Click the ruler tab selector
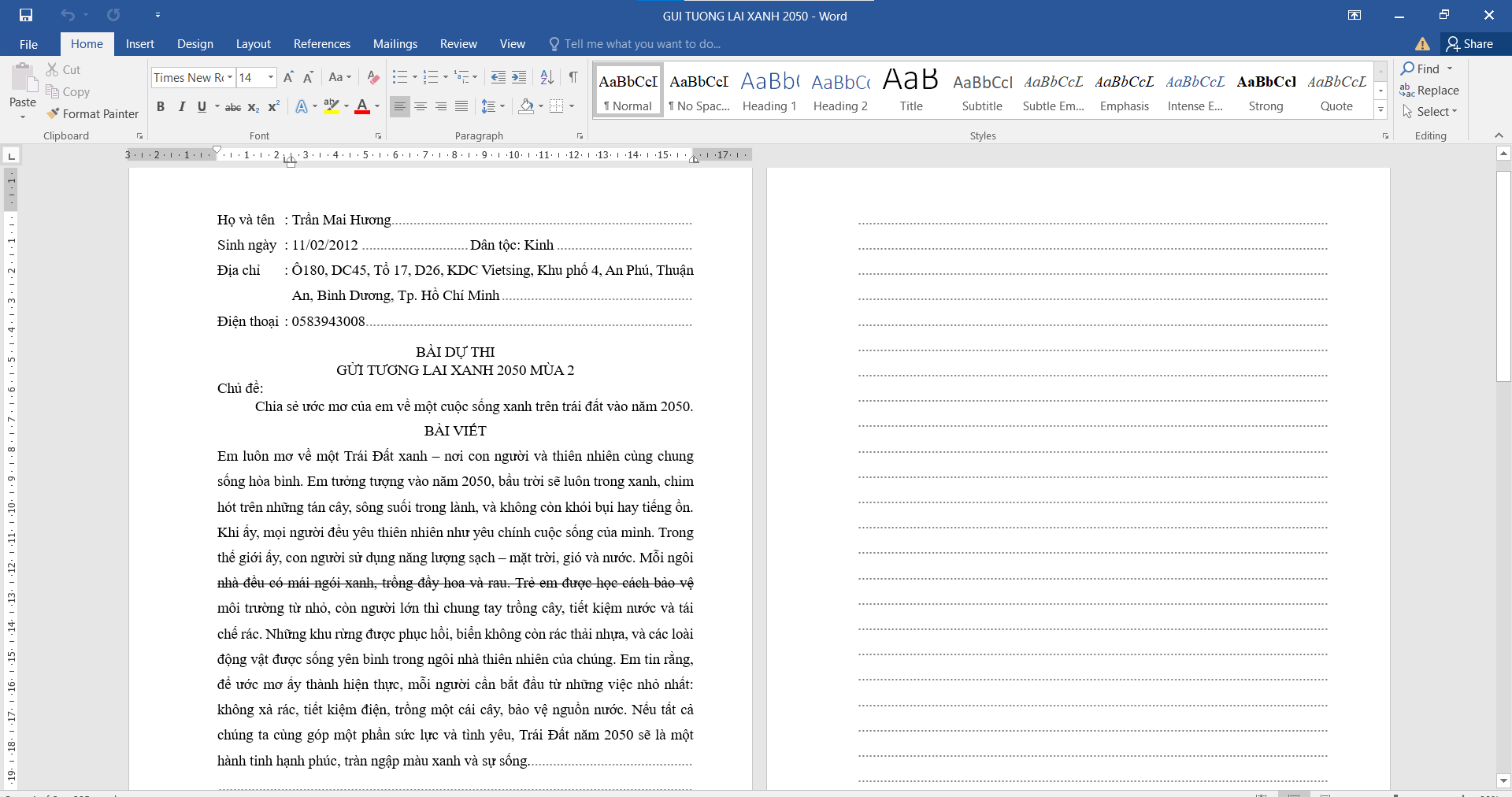The width and height of the screenshot is (1512, 797). point(11,156)
